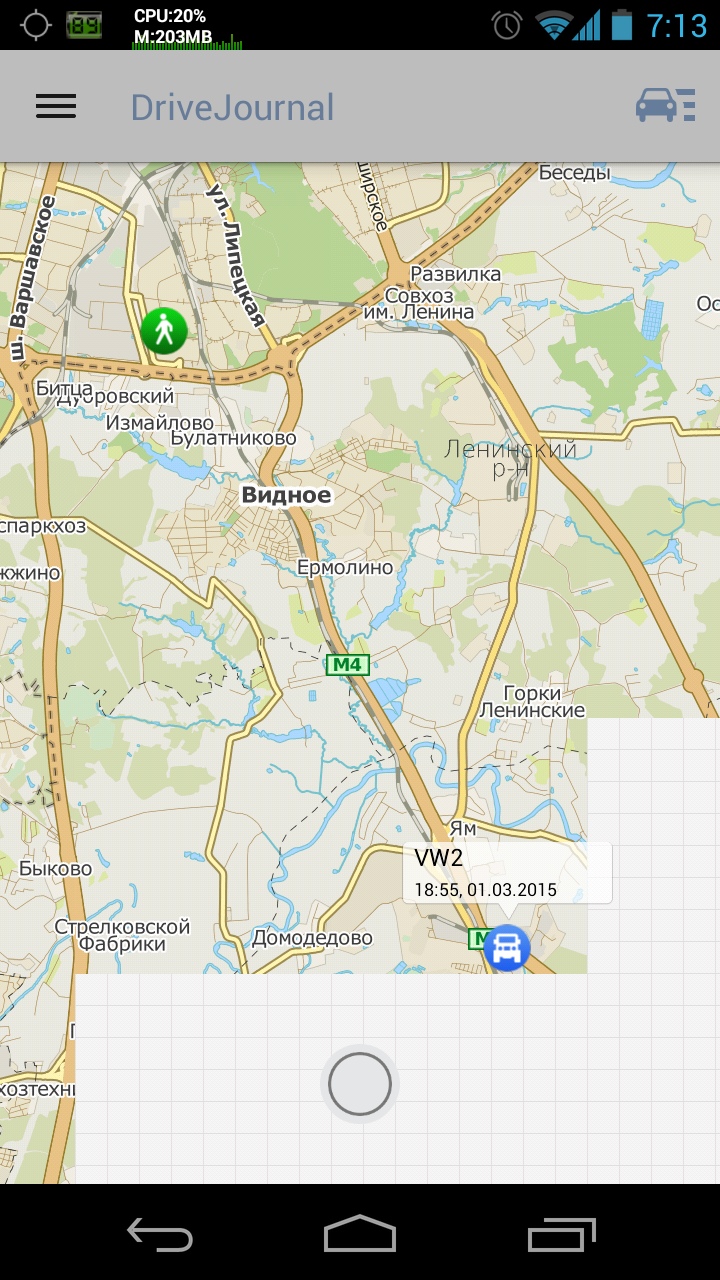Tap the green pedestrian marker

(164, 330)
